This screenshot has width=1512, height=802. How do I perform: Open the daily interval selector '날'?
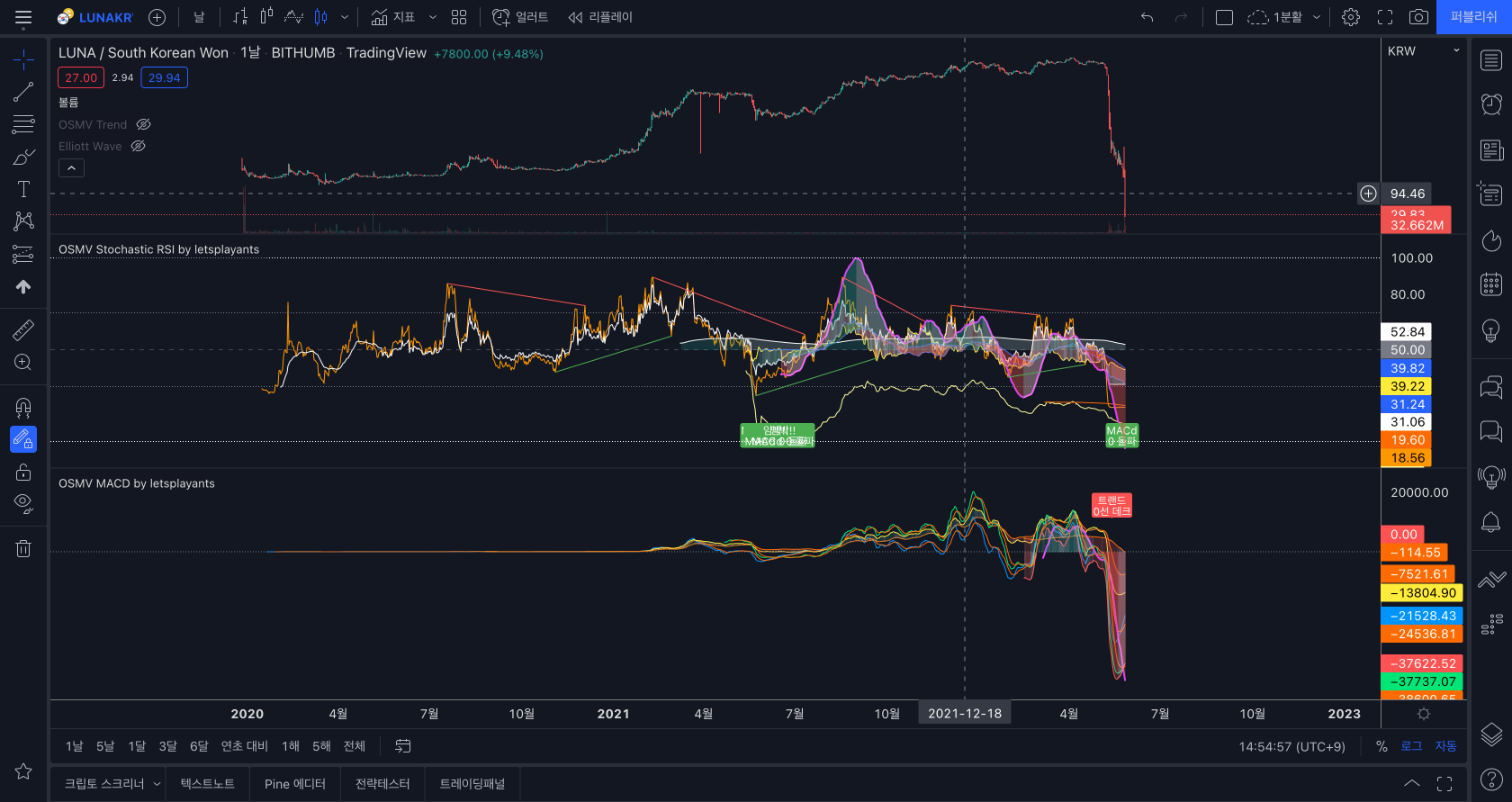[x=200, y=17]
